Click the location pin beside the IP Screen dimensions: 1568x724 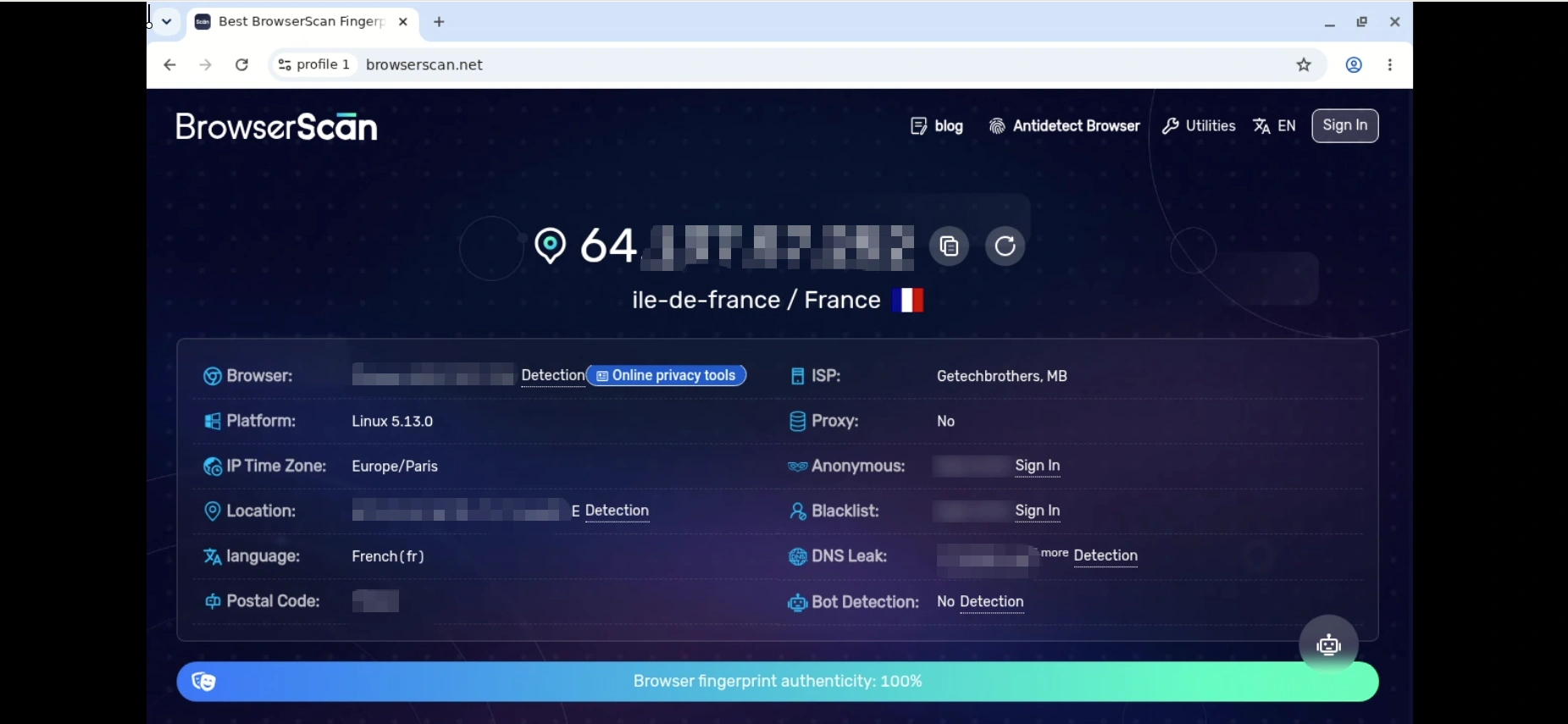[550, 246]
